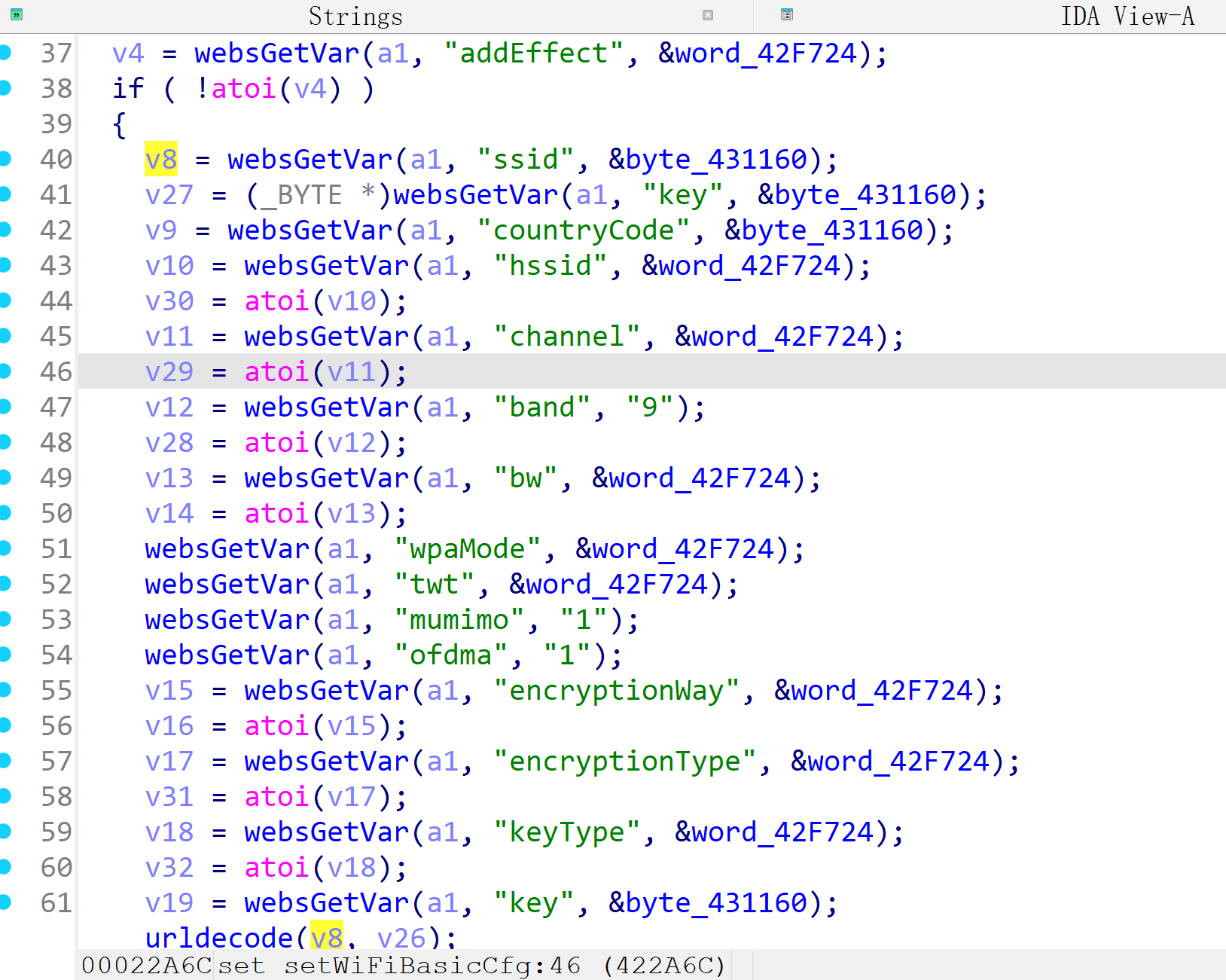Click "encryptionWay" string on line 55
Image resolution: width=1226 pixels, height=980 pixels.
tap(617, 690)
